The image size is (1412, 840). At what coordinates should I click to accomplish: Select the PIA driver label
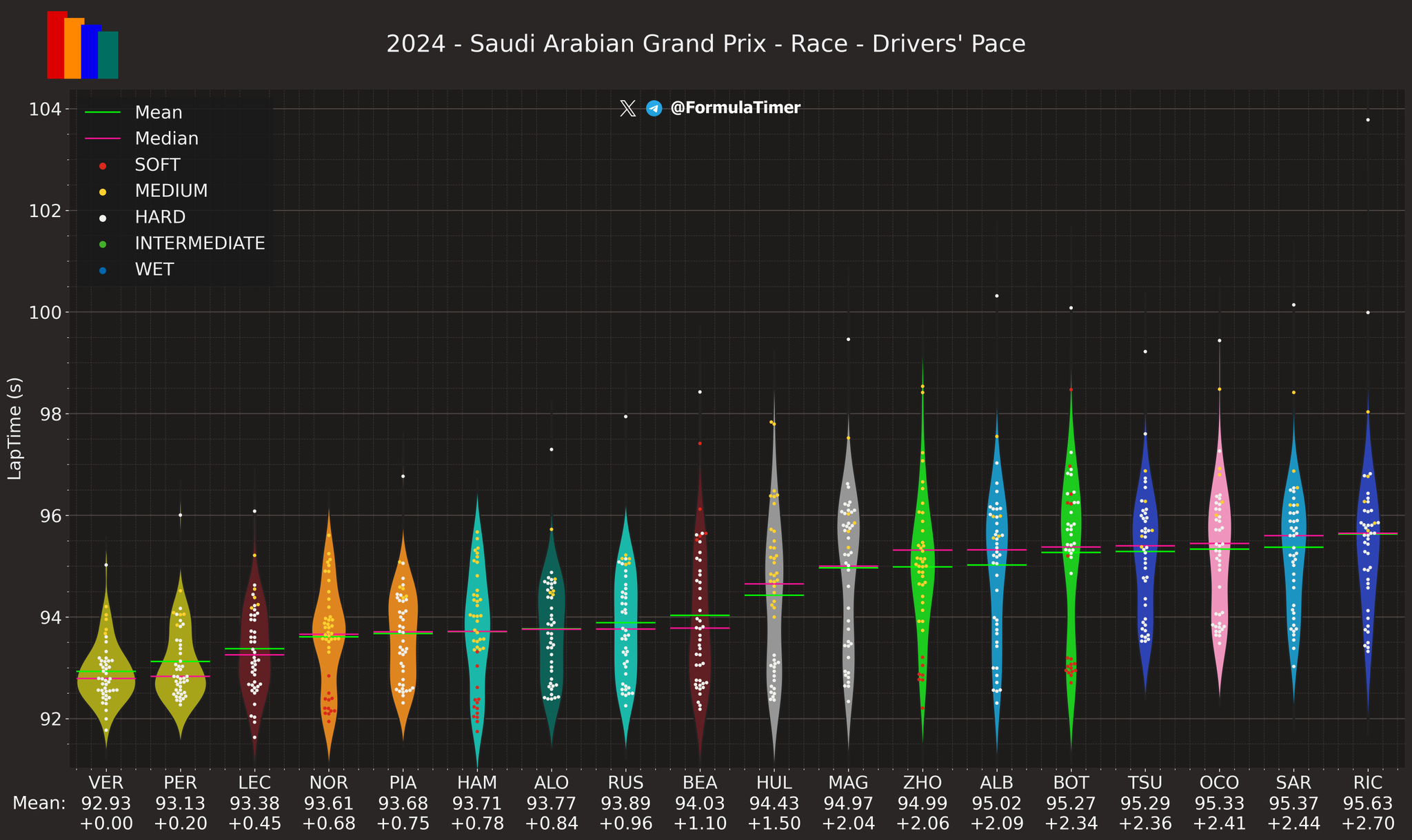[403, 783]
